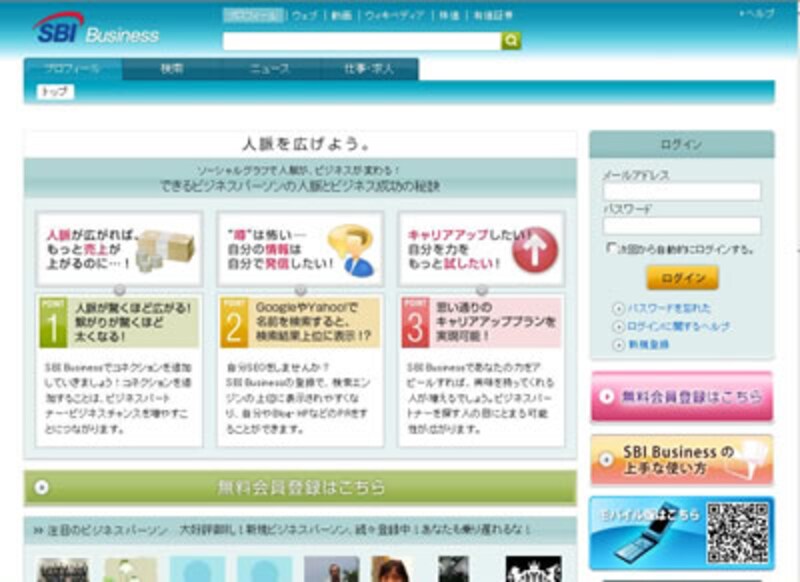Click the ログイン button
Viewport: 800px width, 582px height.
click(682, 276)
